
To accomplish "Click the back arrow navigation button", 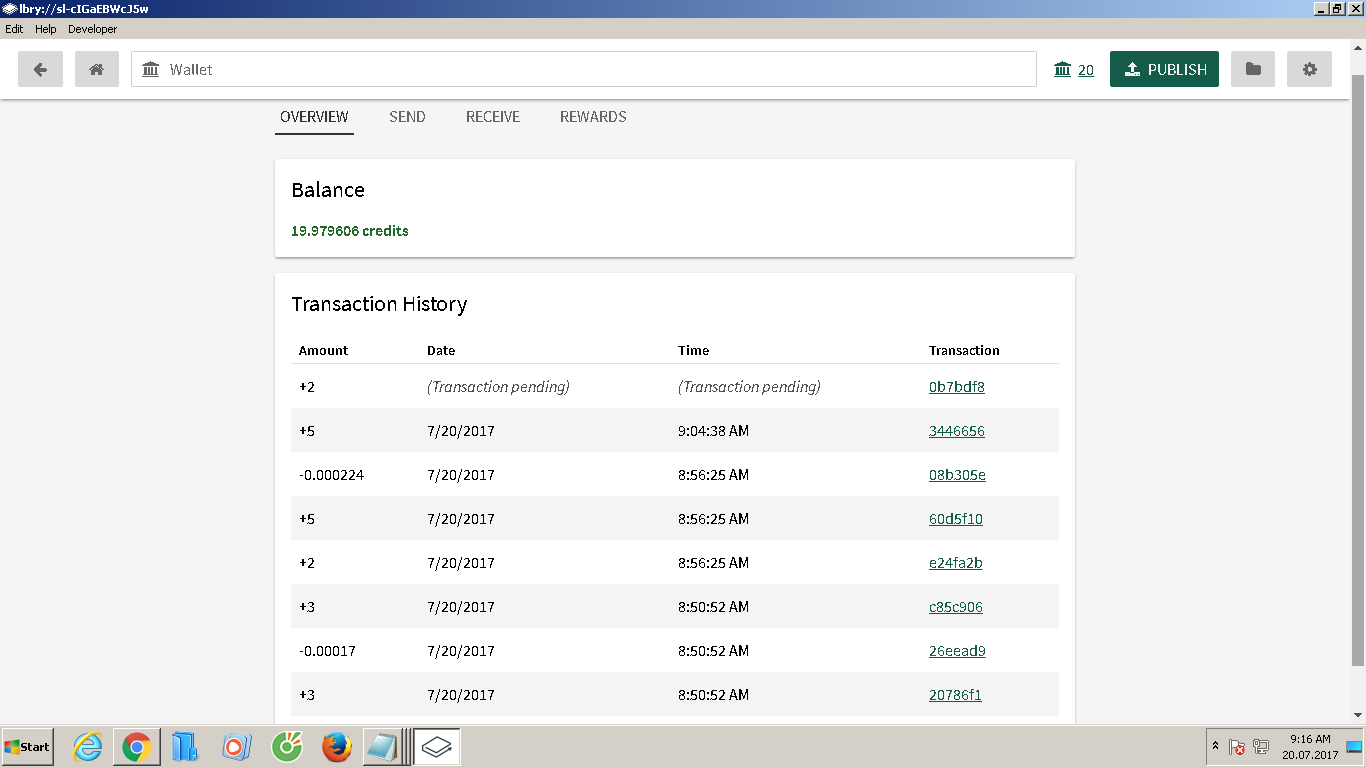I will pos(40,69).
